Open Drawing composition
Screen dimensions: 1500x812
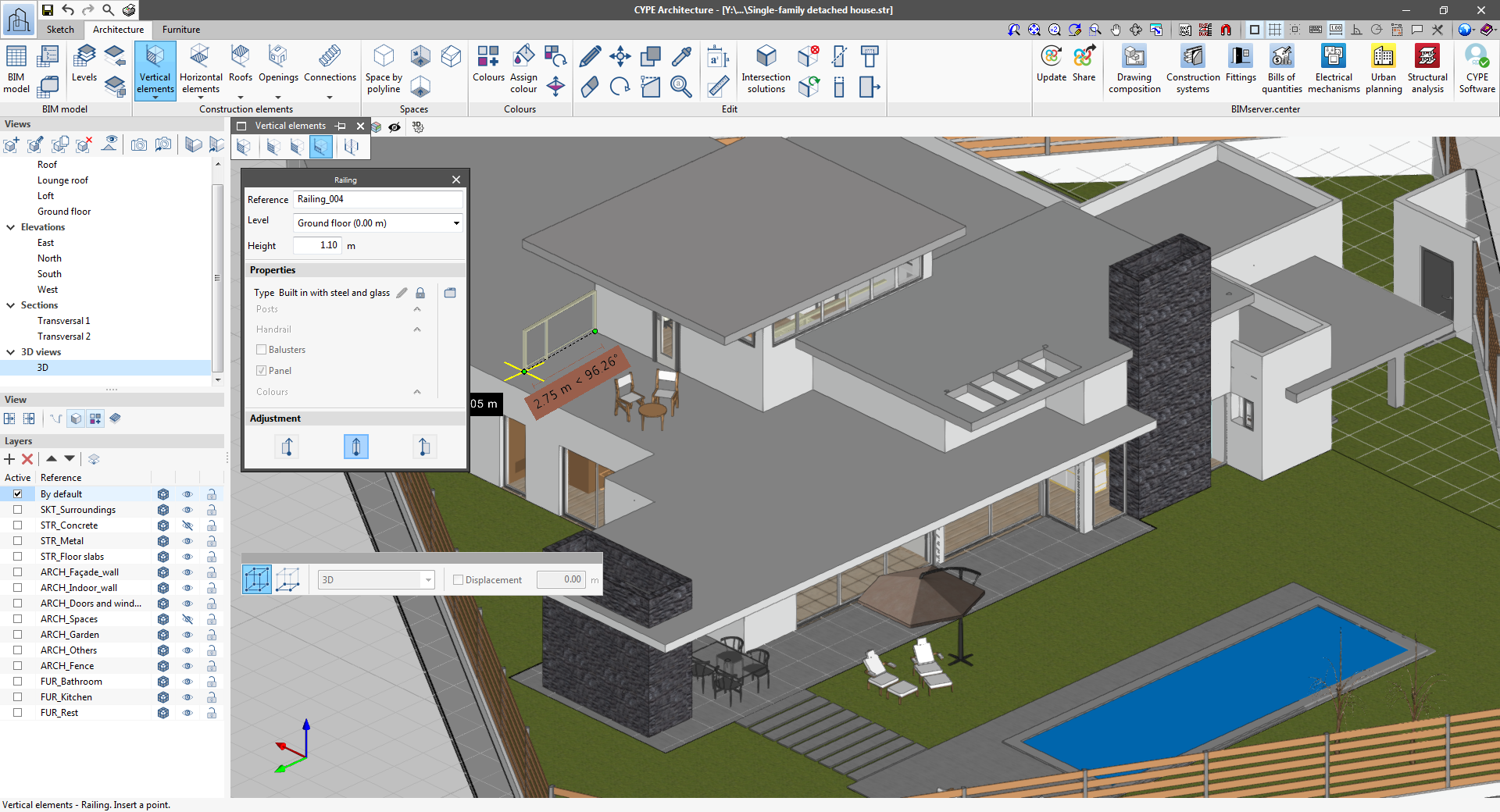(x=1134, y=70)
